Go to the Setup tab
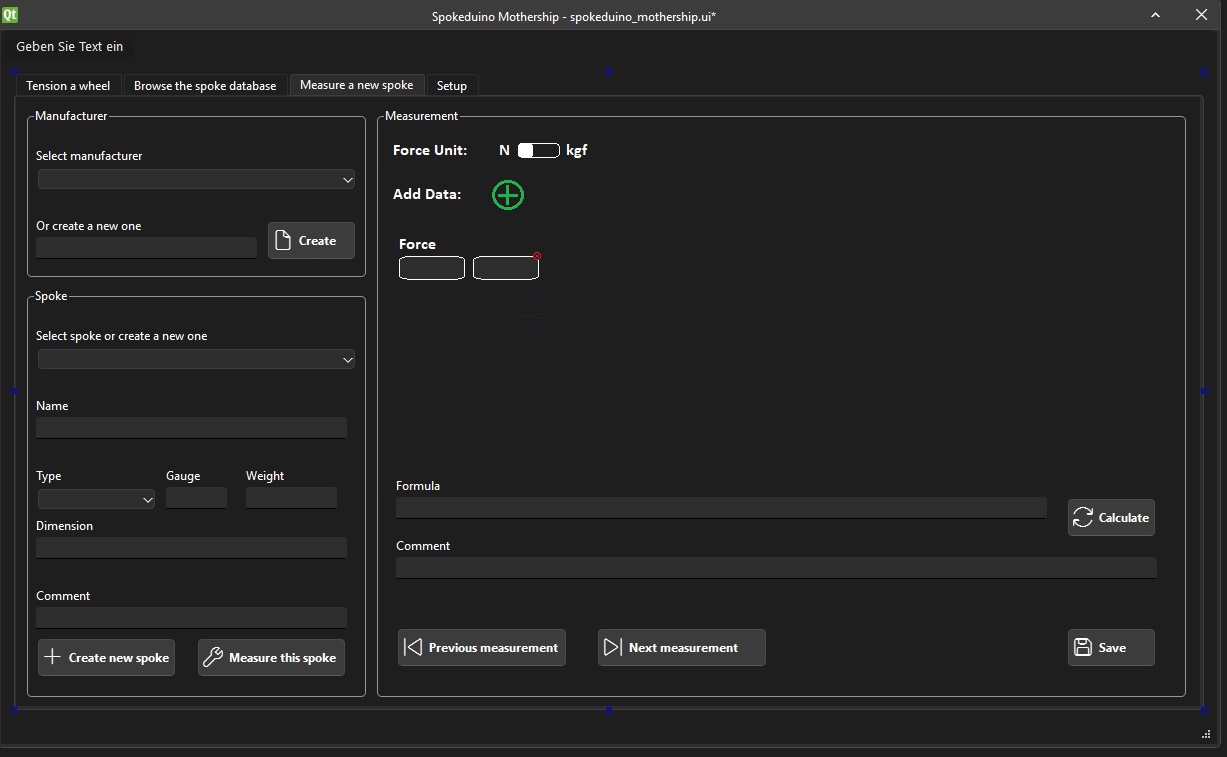 [x=452, y=86]
